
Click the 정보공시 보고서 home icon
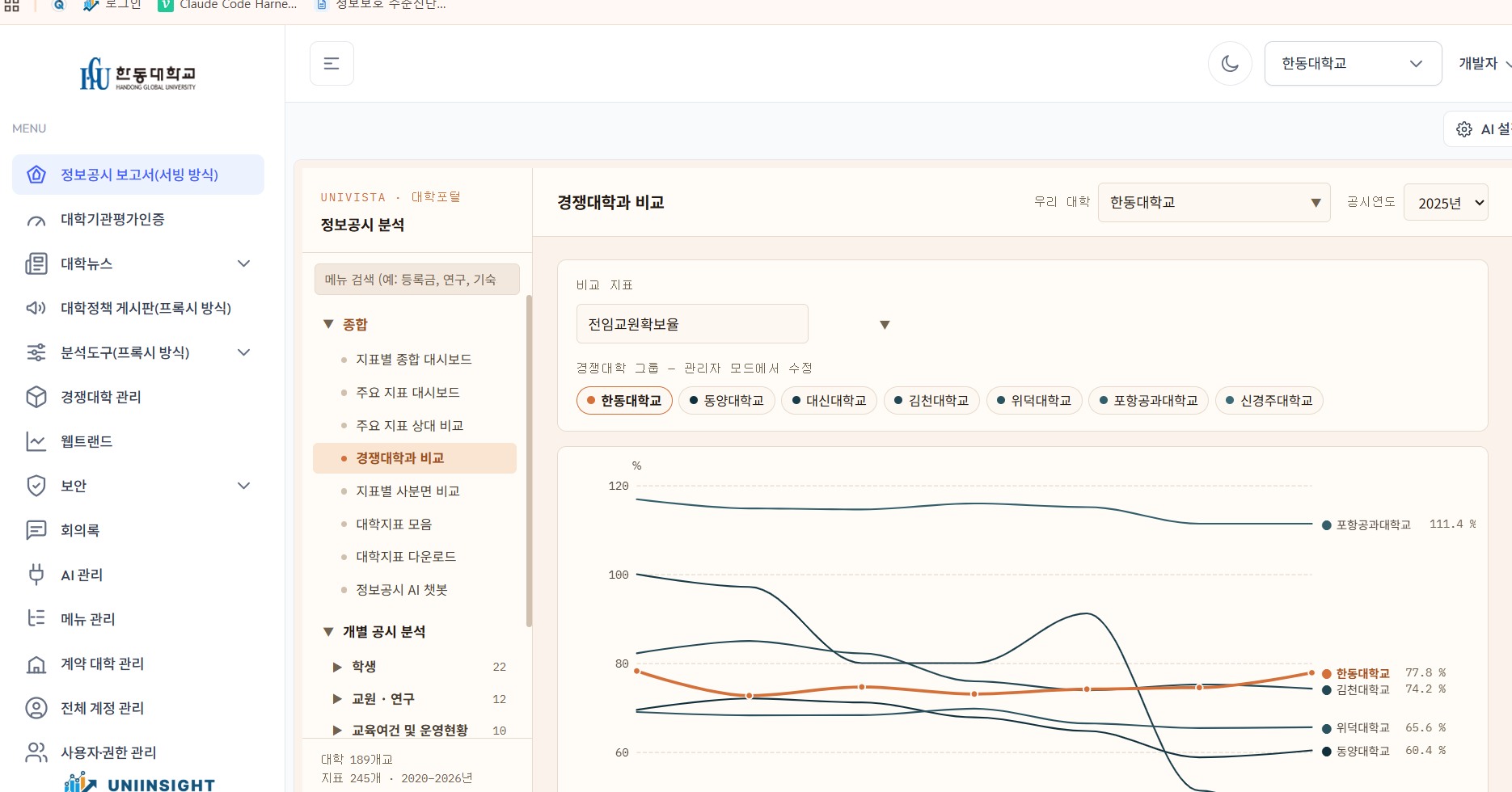pyautogui.click(x=36, y=175)
